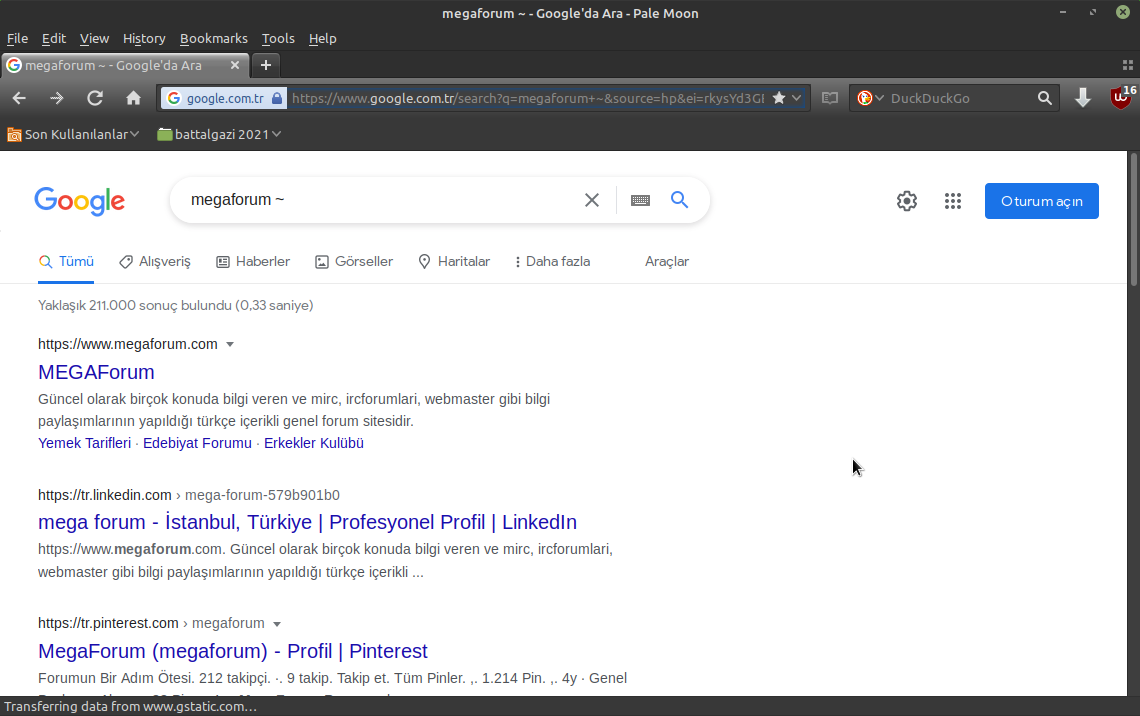Go forward one page

[57, 98]
